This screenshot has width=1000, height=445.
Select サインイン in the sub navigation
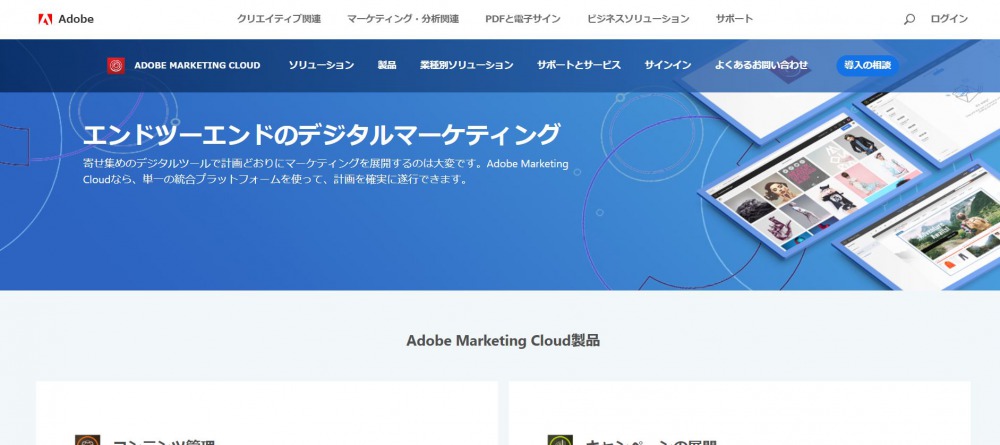pyautogui.click(x=667, y=66)
